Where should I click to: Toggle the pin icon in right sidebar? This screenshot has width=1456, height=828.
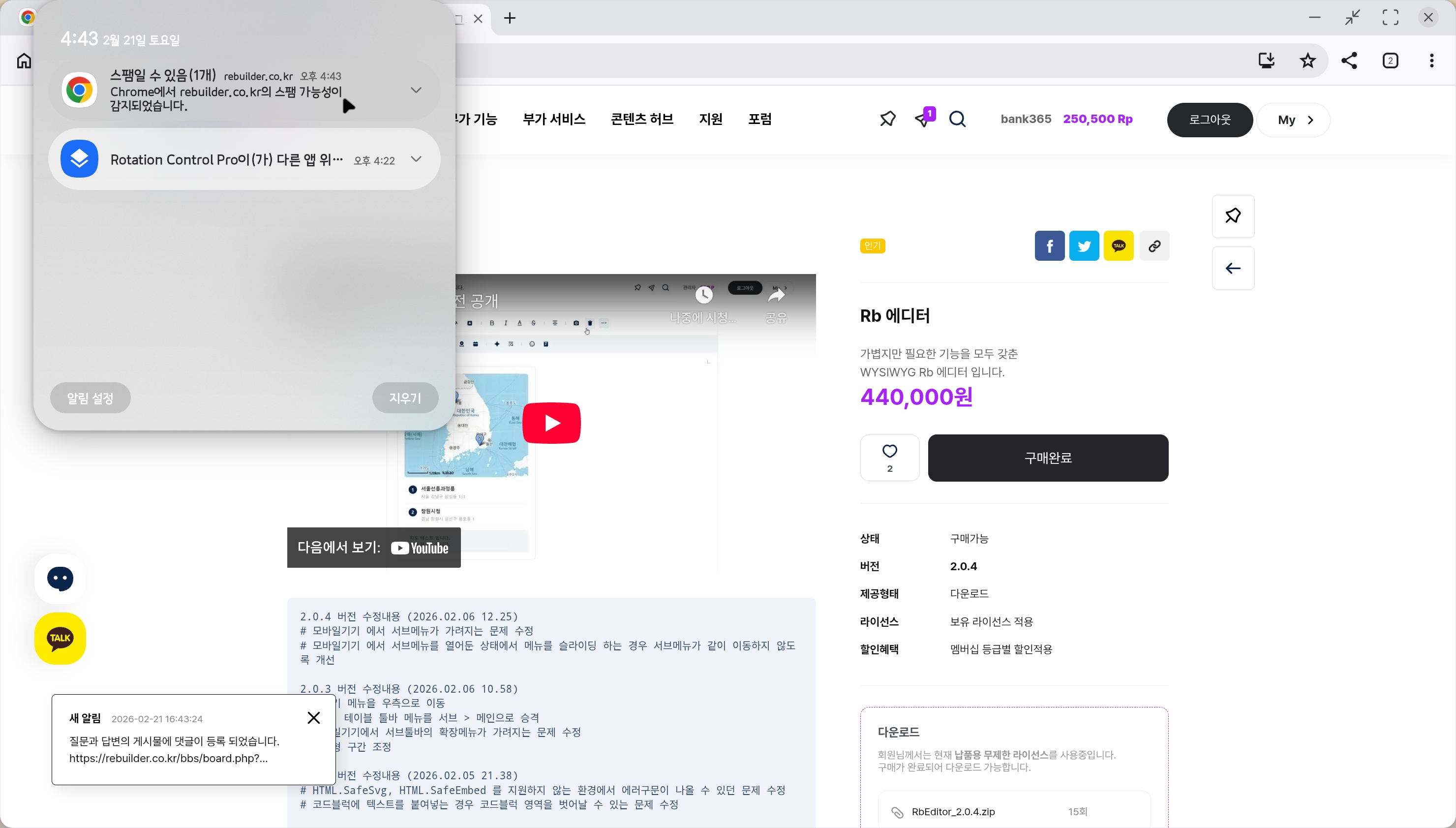1233,216
